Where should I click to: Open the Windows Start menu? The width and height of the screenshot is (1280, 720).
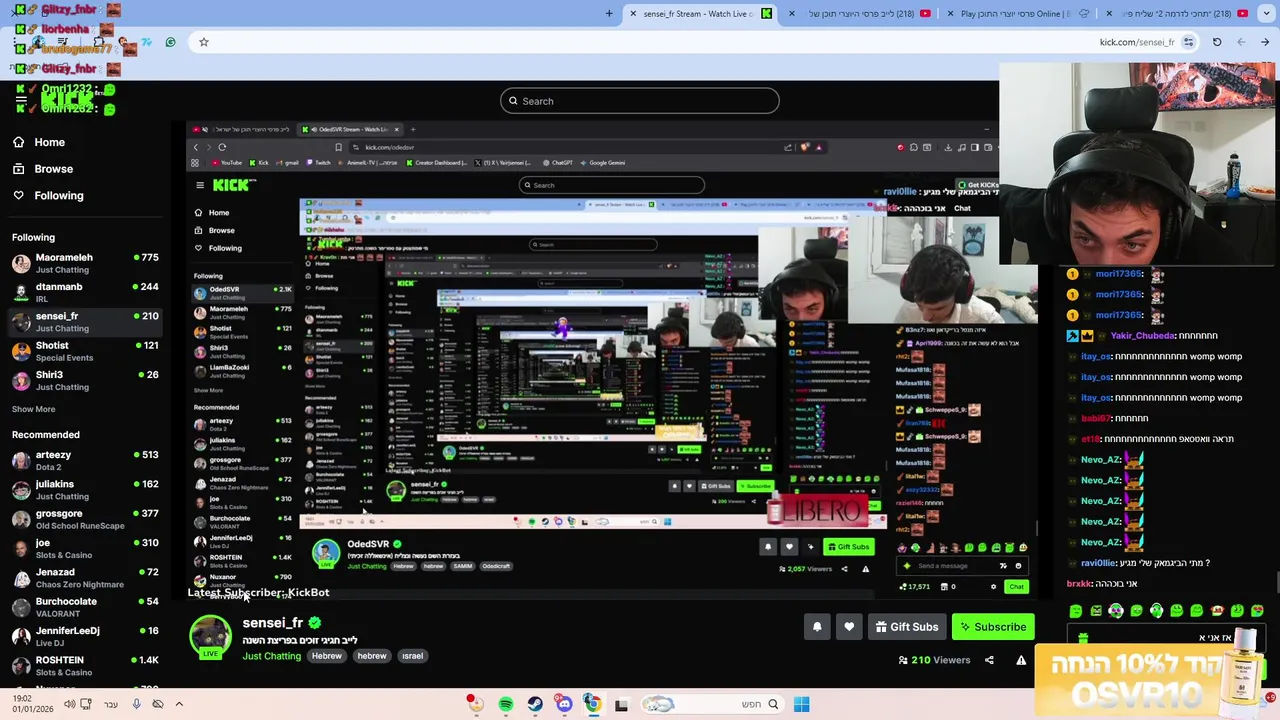pyautogui.click(x=801, y=704)
